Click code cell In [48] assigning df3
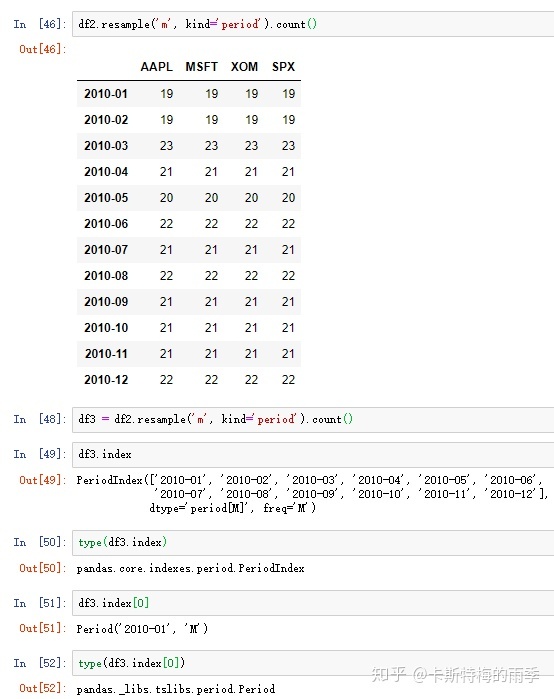The width and height of the screenshot is (554, 699). tap(313, 419)
